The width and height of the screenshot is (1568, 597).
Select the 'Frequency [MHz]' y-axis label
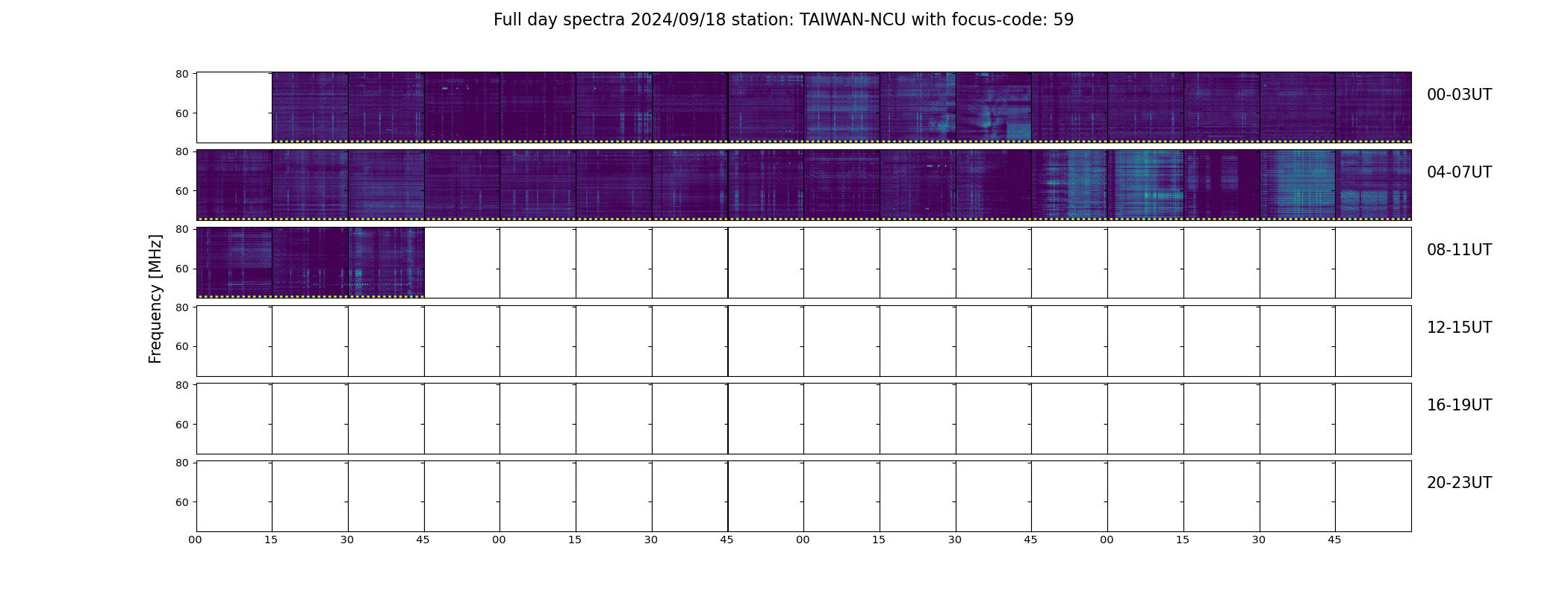pos(155,298)
